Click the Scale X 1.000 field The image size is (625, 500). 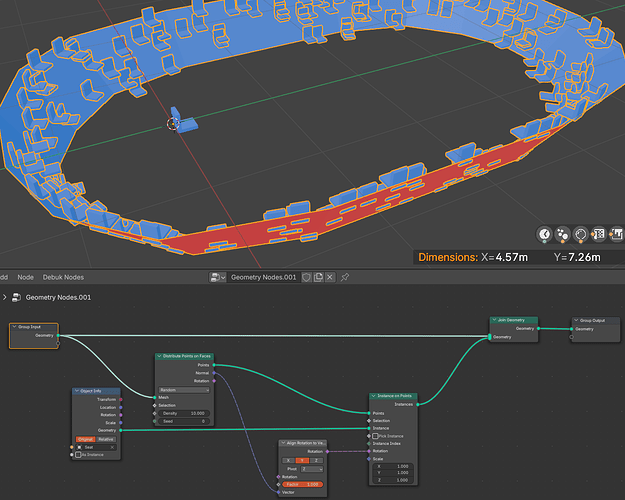point(393,466)
